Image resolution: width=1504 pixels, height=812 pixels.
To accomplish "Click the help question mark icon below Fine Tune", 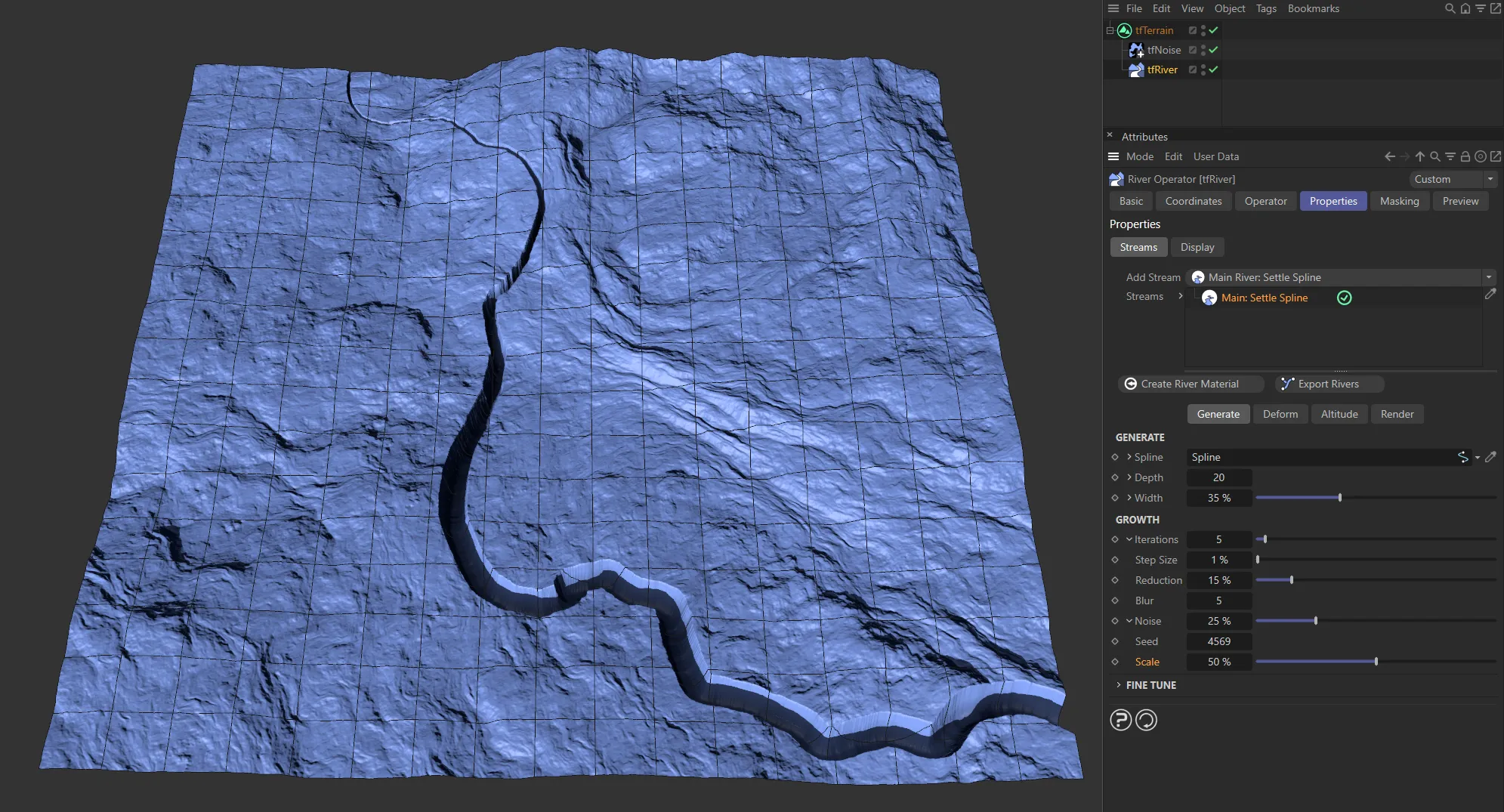I will [x=1122, y=720].
